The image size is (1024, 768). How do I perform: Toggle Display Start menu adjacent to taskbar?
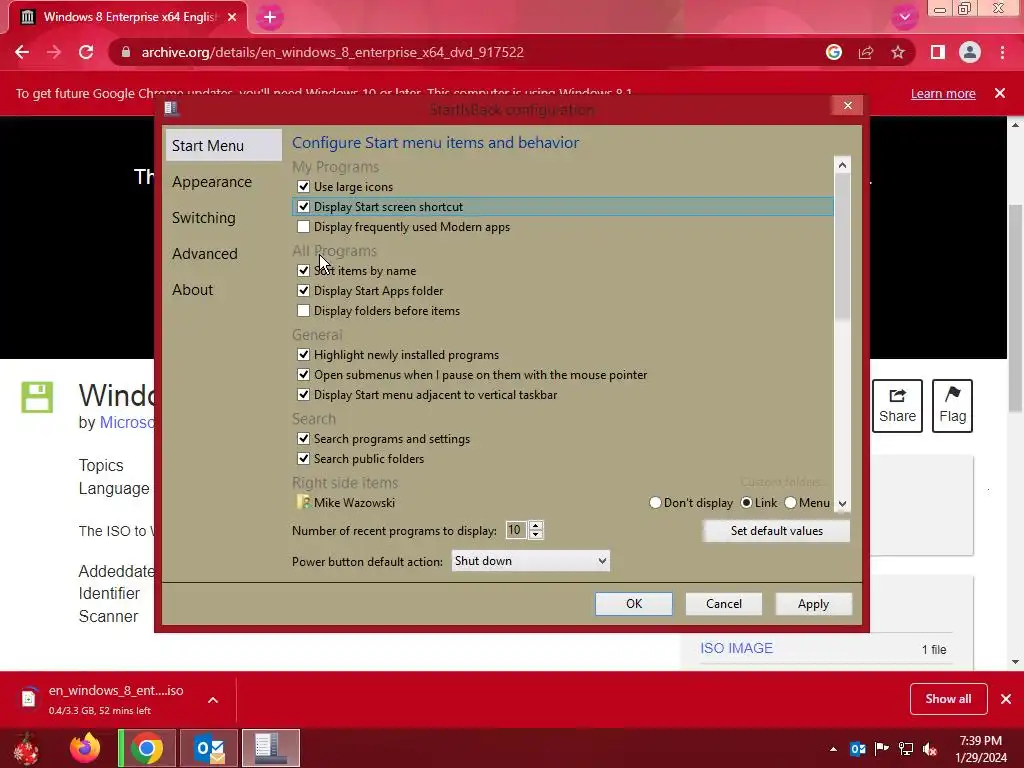(303, 394)
